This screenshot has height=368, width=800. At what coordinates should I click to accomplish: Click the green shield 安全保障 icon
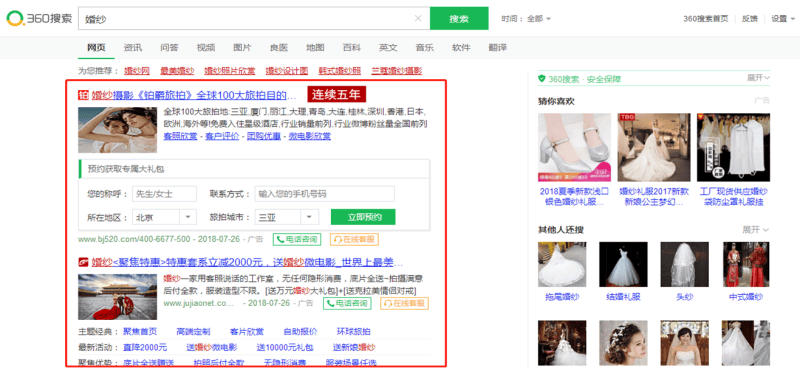pos(542,79)
